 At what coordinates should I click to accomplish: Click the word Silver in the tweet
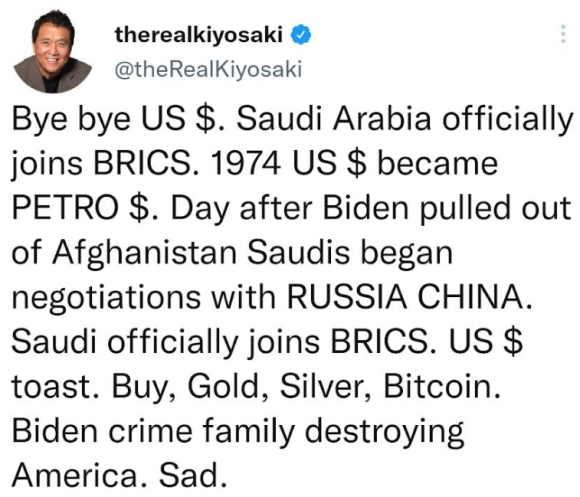(321, 386)
